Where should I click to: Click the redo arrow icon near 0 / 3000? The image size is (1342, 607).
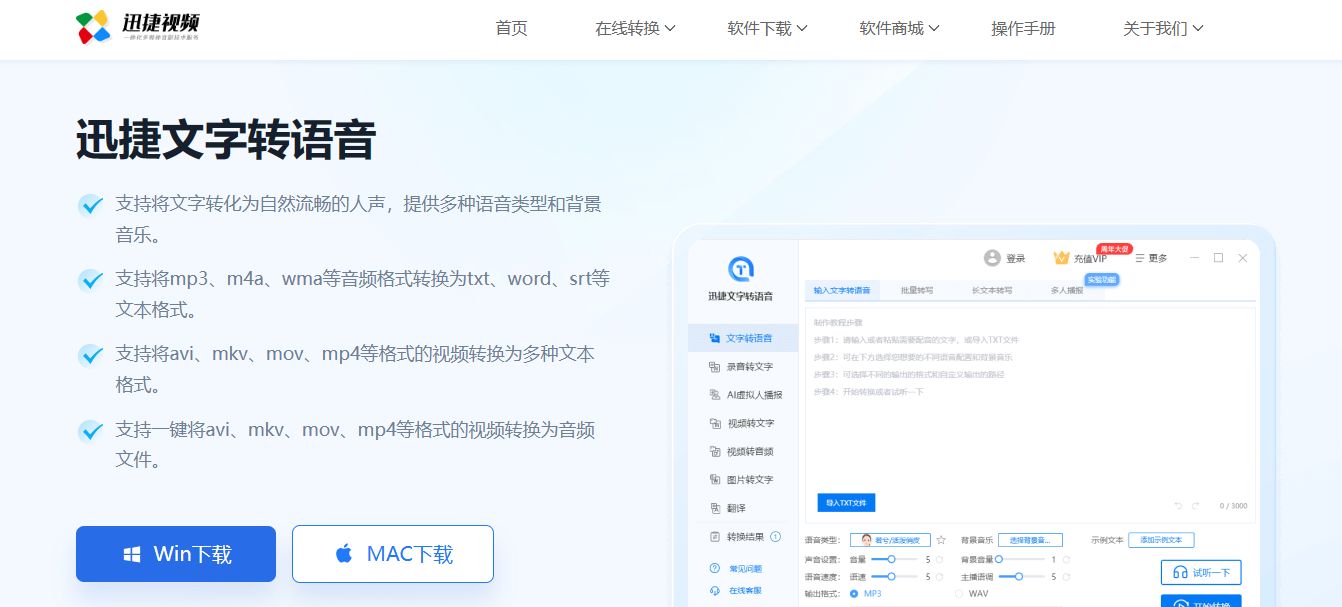click(x=1196, y=506)
